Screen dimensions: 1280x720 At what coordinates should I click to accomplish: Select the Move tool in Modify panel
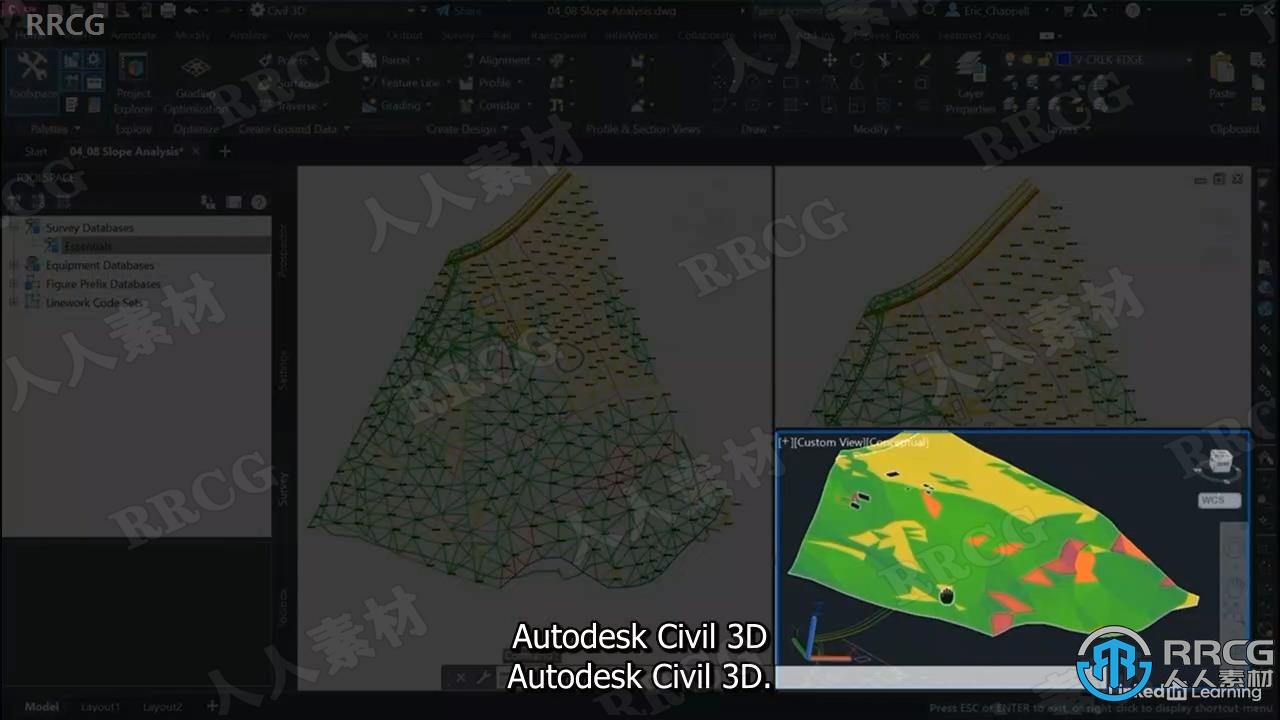(x=829, y=60)
